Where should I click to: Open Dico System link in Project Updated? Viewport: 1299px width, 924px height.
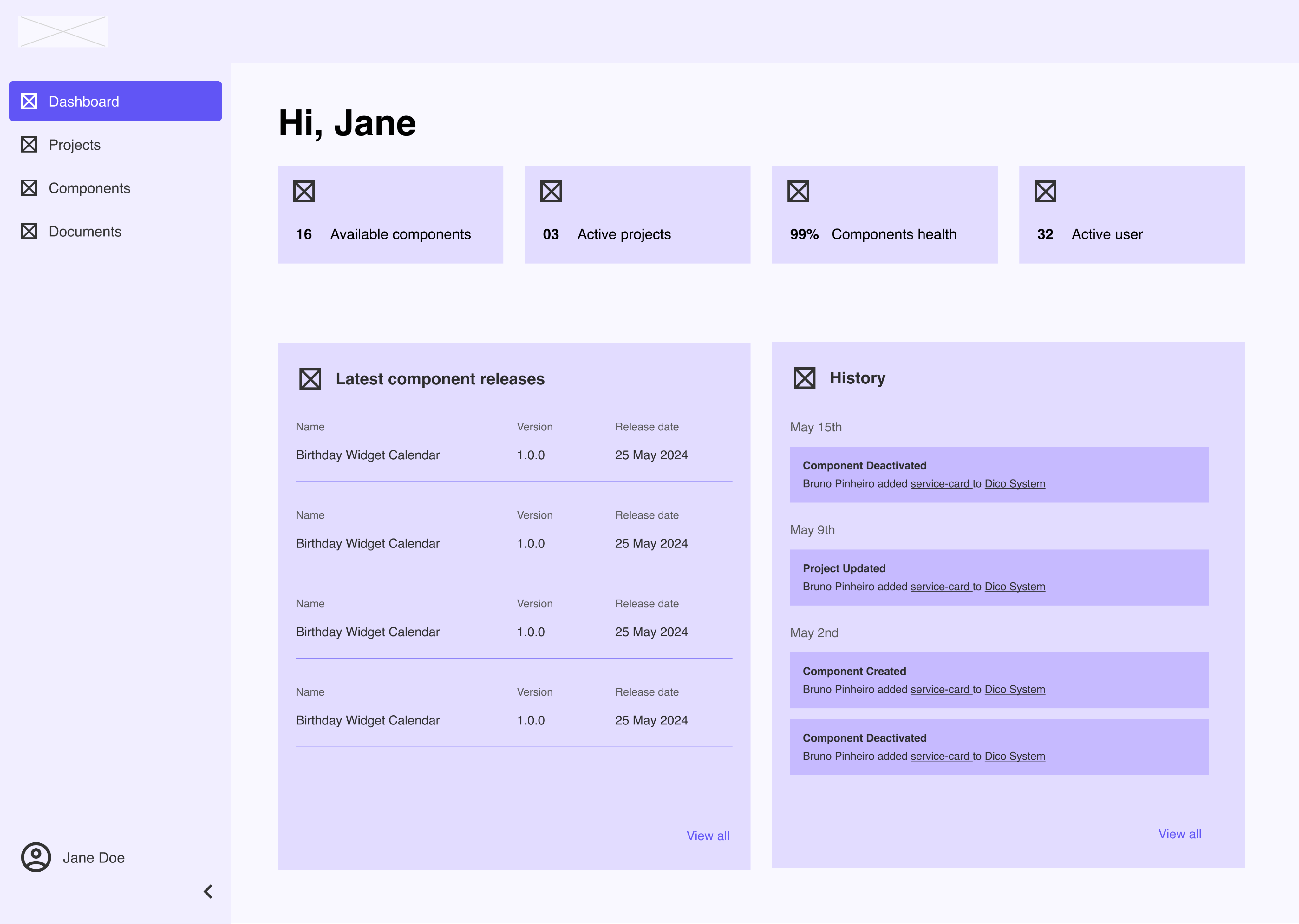click(x=1015, y=587)
